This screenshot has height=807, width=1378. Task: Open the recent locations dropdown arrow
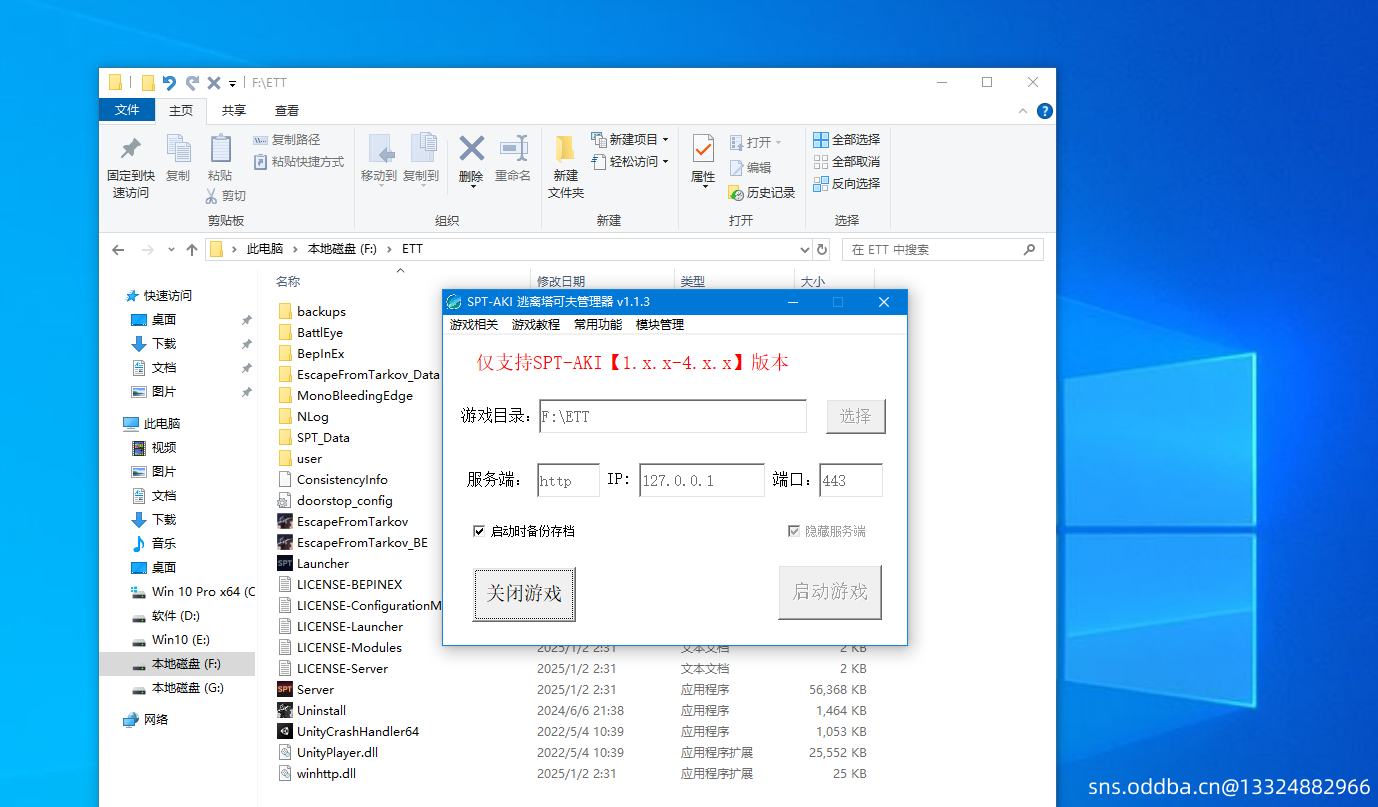(171, 250)
